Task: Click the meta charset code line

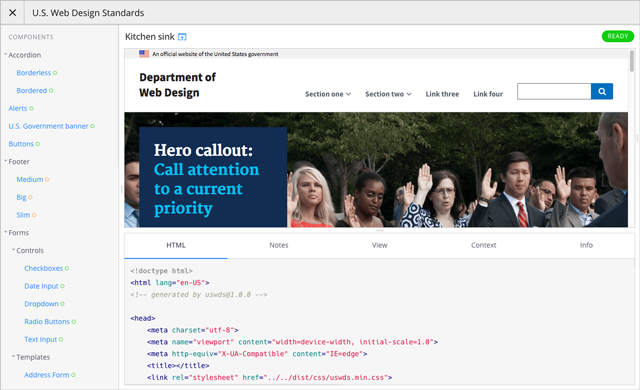Action: click(x=193, y=330)
